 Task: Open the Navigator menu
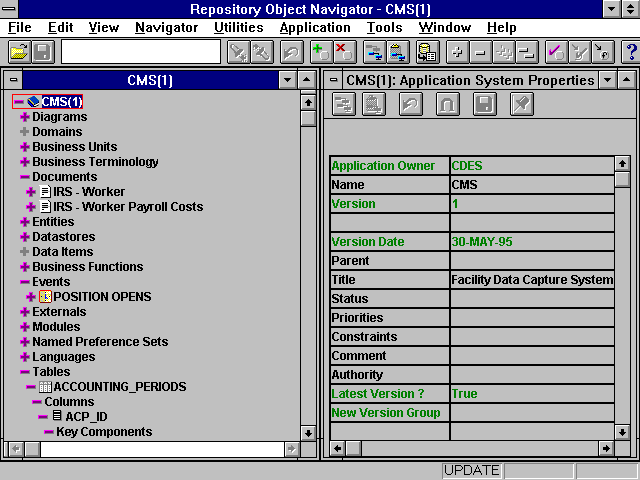pyautogui.click(x=166, y=27)
